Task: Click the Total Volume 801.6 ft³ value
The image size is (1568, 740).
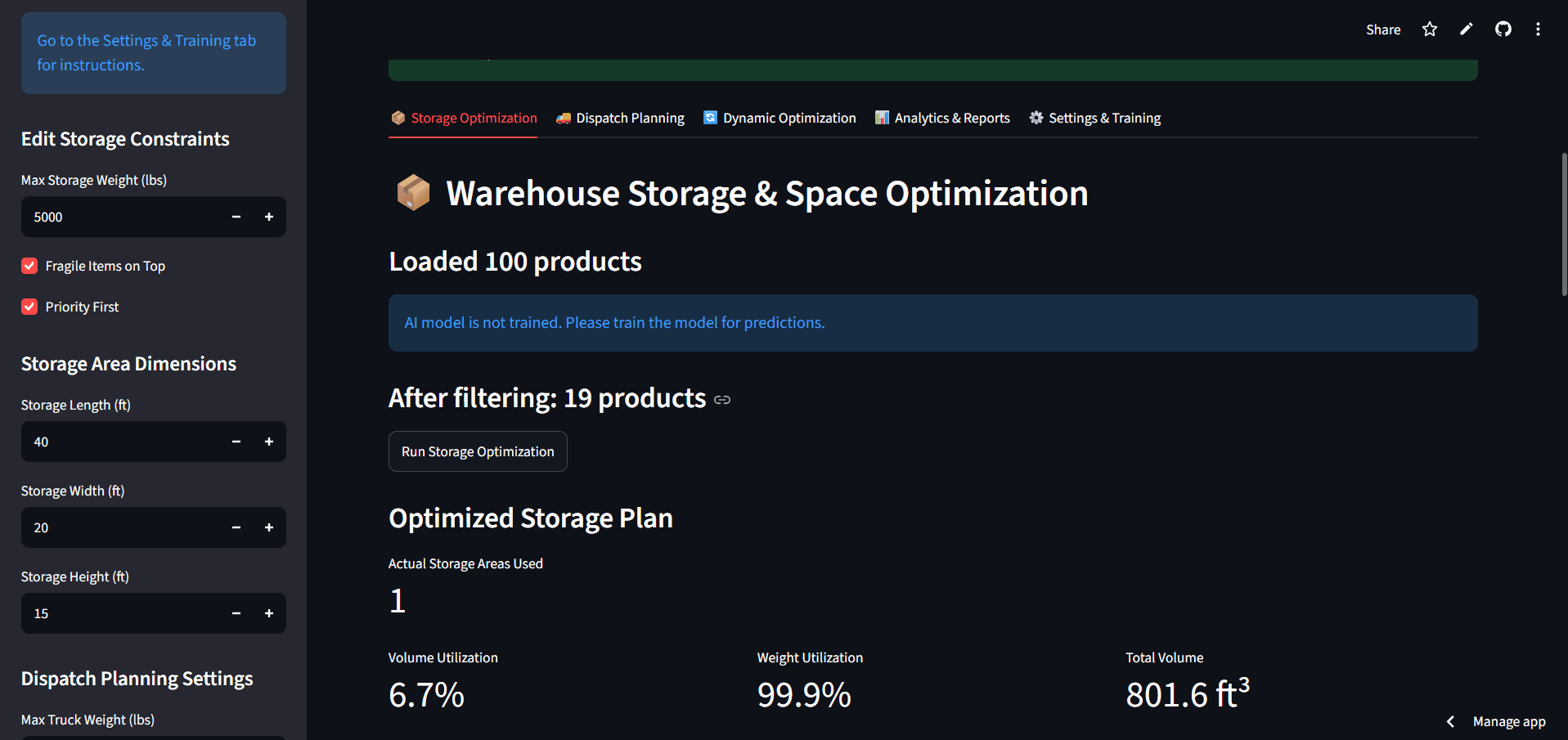Action: pyautogui.click(x=1188, y=694)
